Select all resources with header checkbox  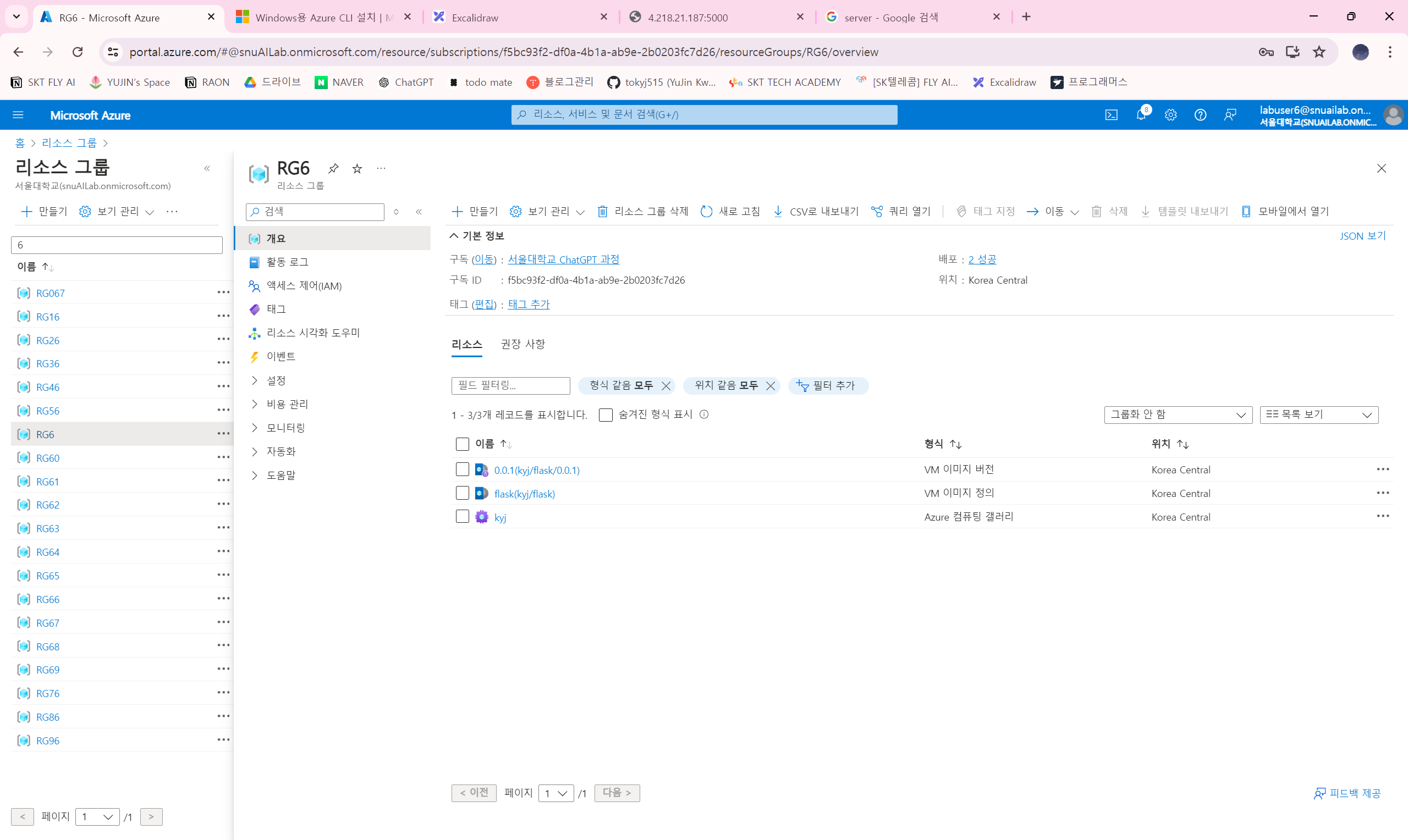[x=462, y=444]
